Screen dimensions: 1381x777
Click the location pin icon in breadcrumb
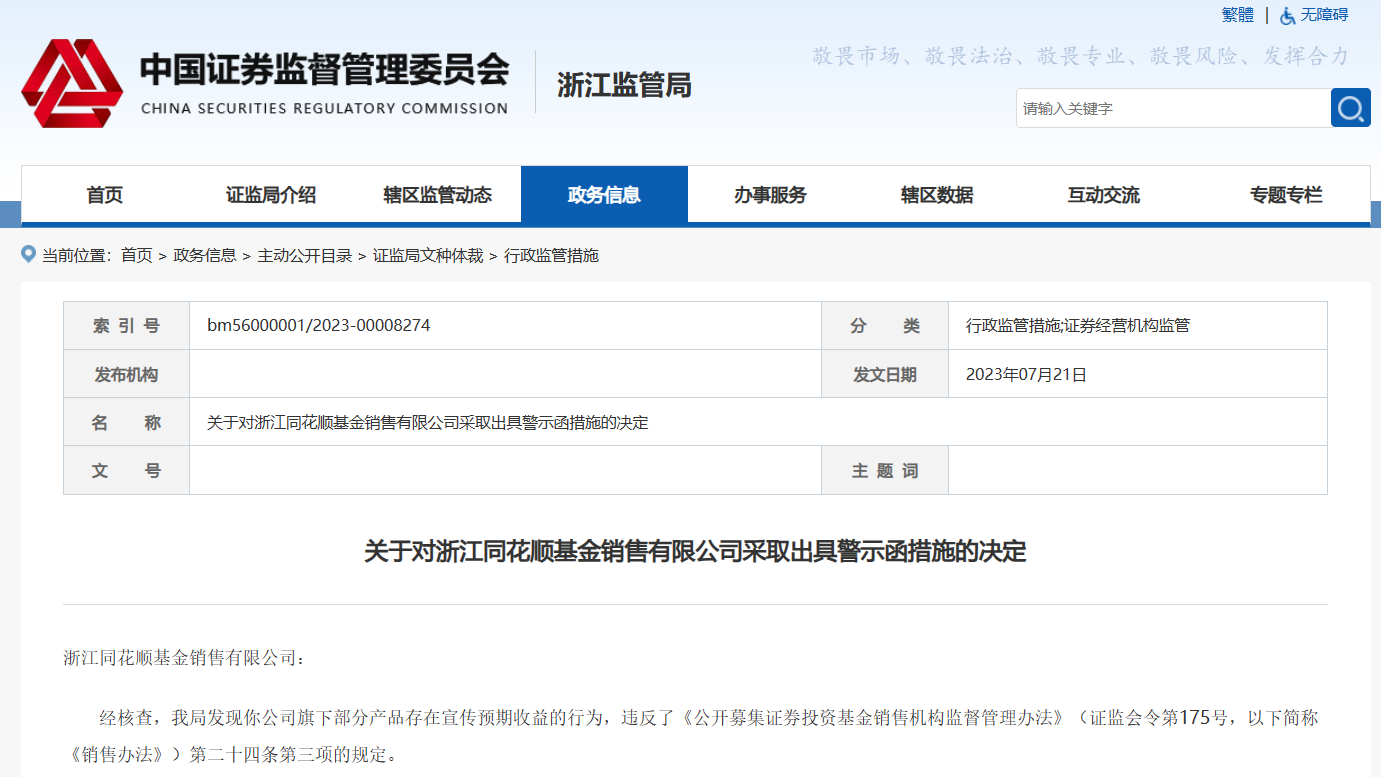pyautogui.click(x=29, y=255)
